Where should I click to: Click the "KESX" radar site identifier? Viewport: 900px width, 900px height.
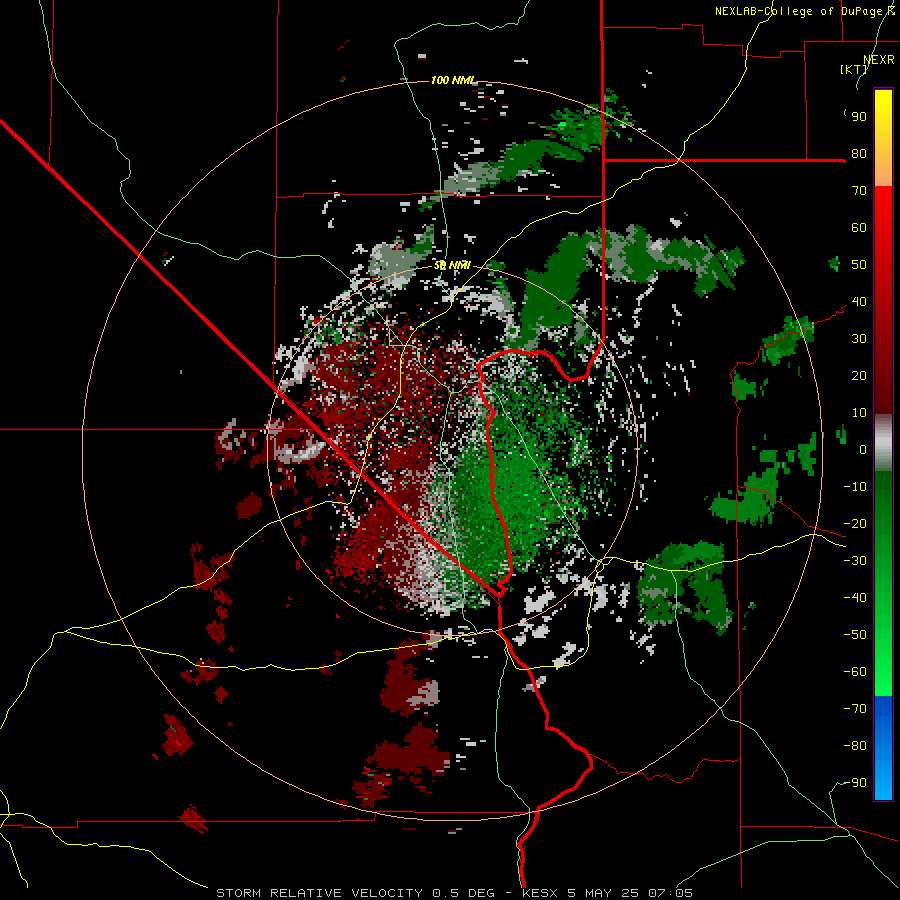tap(540, 893)
